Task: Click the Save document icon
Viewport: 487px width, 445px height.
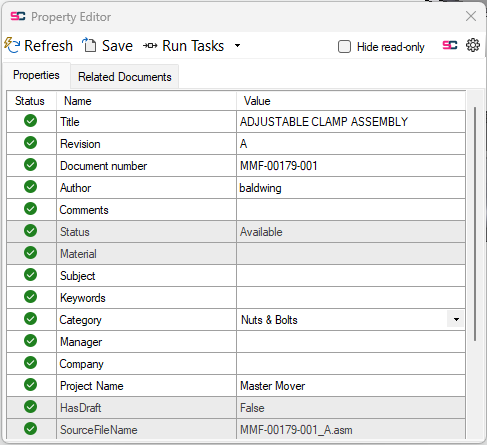Action: click(89, 45)
